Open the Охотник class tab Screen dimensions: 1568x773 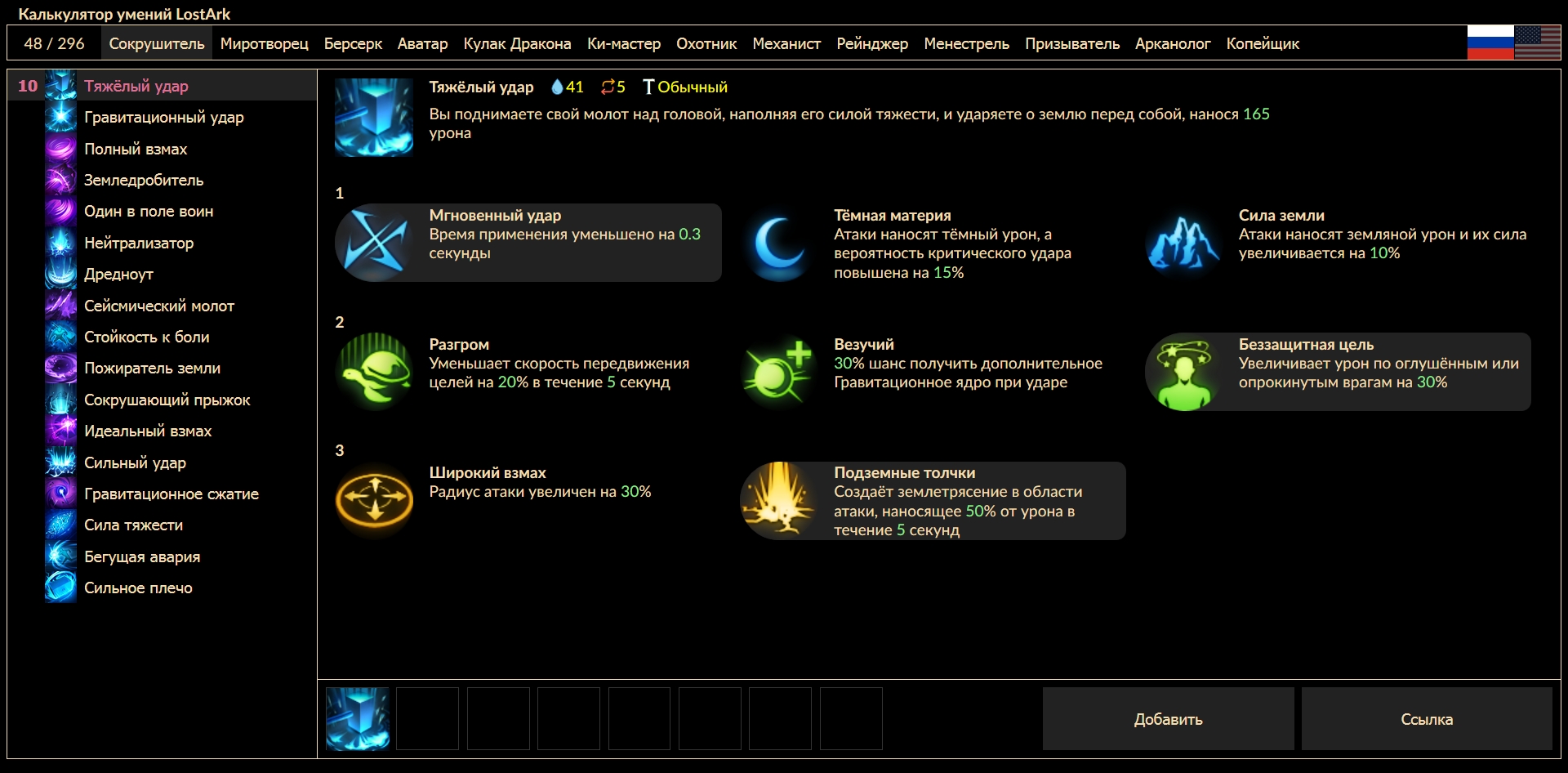[x=706, y=43]
